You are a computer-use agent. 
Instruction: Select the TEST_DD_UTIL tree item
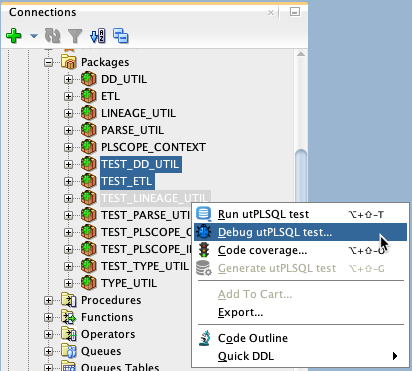click(141, 164)
